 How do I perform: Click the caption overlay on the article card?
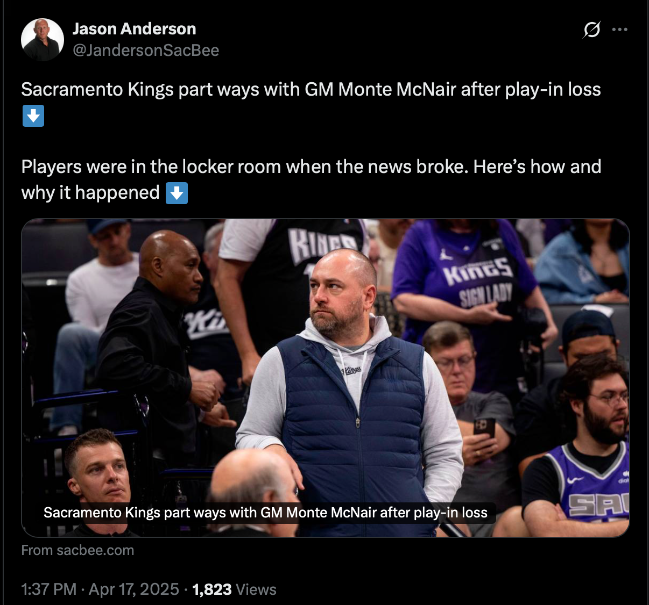(265, 513)
